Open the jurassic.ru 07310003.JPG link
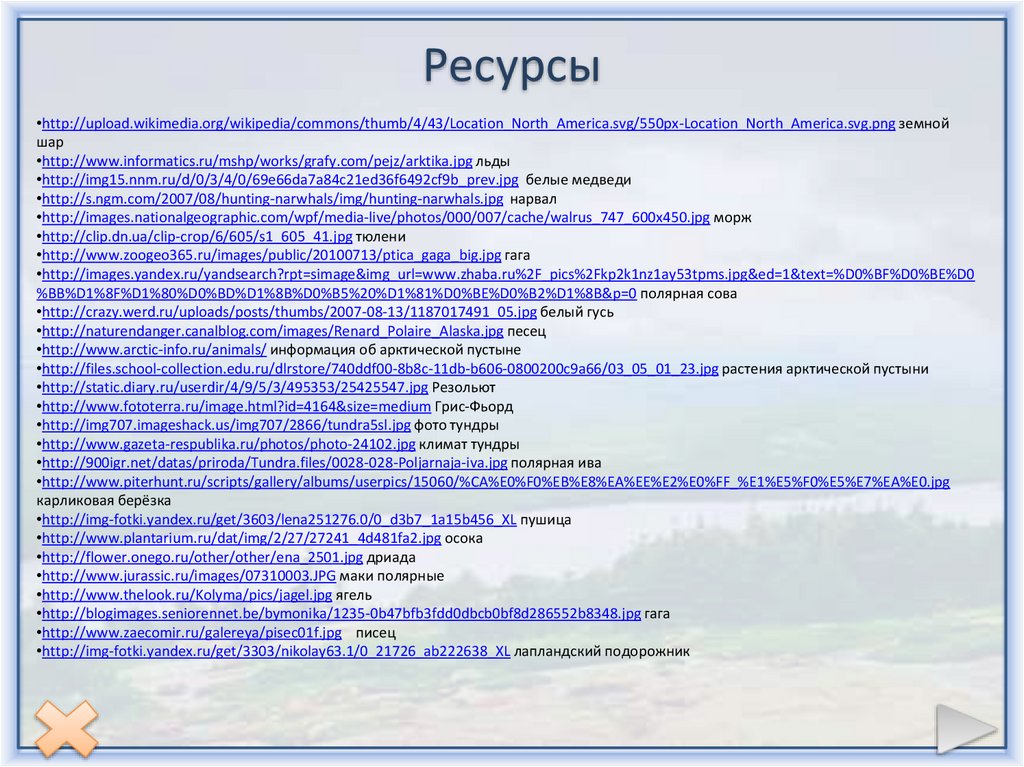This screenshot has width=1024, height=767. point(189,576)
